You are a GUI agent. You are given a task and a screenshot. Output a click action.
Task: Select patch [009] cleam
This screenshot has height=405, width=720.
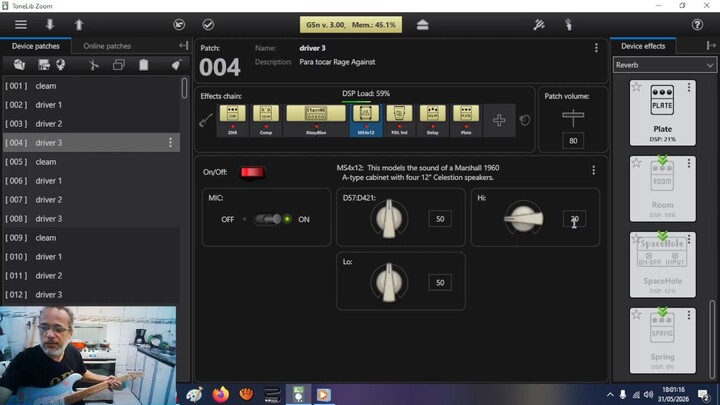click(x=91, y=238)
